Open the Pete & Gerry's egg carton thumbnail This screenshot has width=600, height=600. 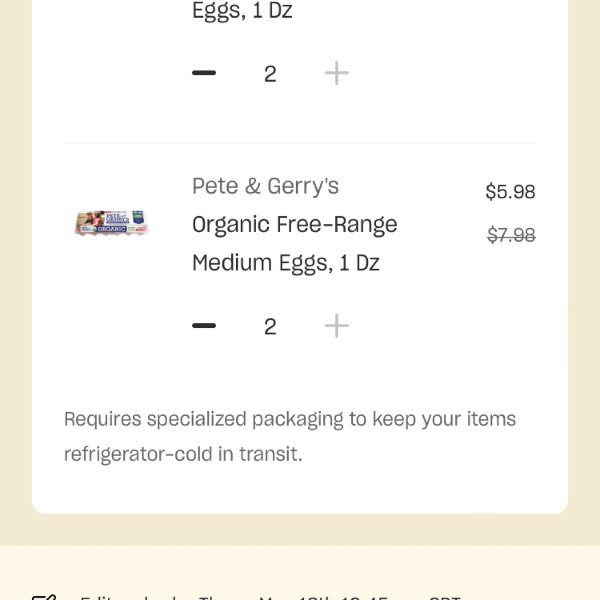tap(111, 223)
